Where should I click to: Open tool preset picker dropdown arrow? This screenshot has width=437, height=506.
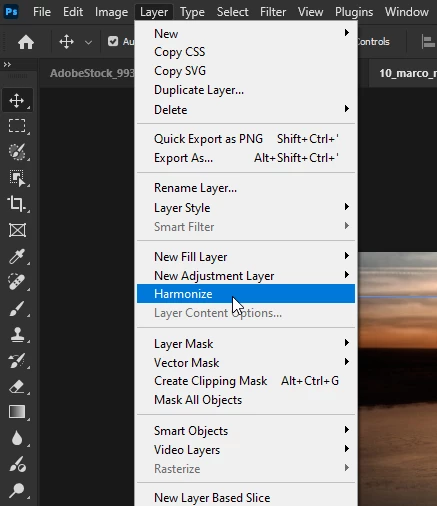[x=88, y=42]
